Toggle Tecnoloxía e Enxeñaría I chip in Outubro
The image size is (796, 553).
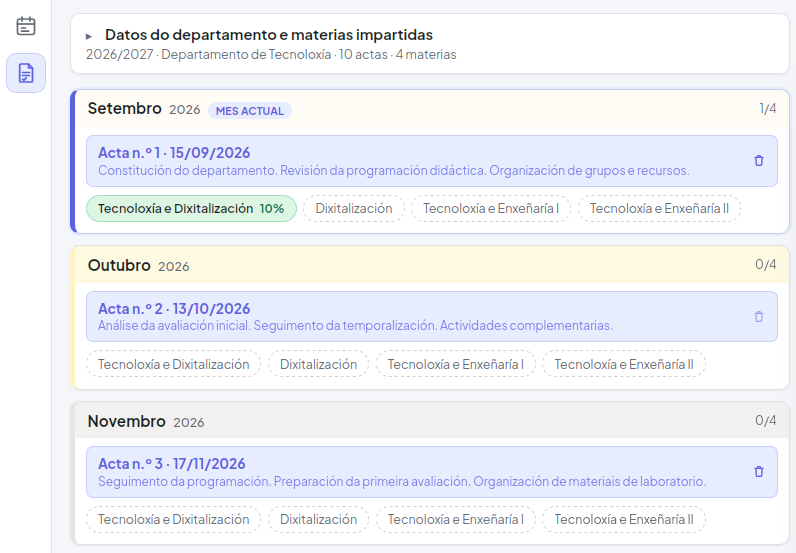point(455,364)
